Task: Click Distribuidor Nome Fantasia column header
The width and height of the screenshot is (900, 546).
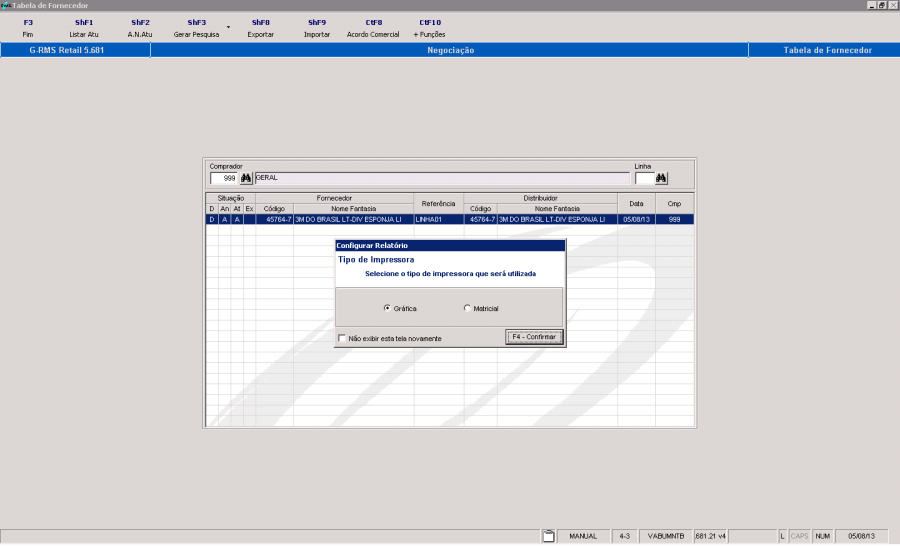Action: point(557,209)
